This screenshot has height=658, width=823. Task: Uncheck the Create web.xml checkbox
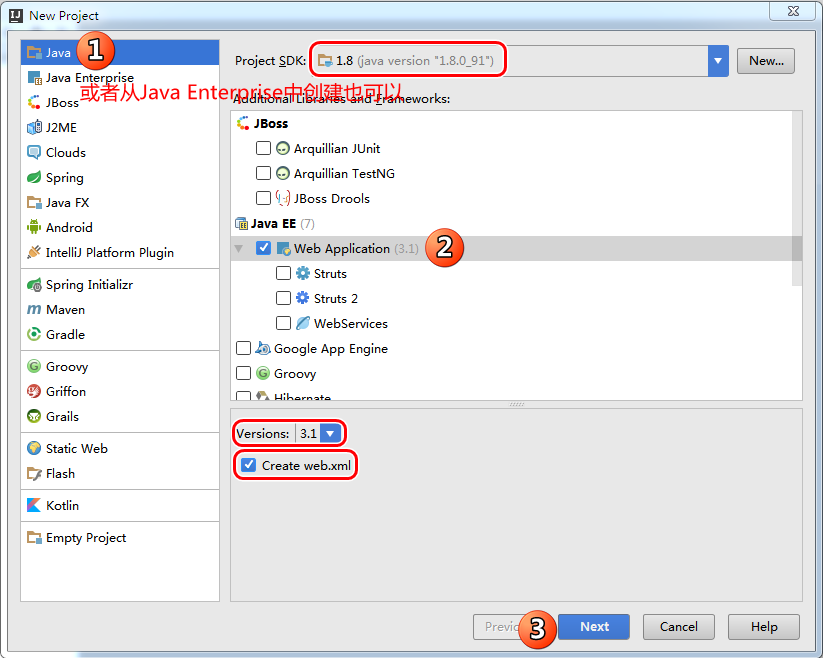[x=248, y=465]
